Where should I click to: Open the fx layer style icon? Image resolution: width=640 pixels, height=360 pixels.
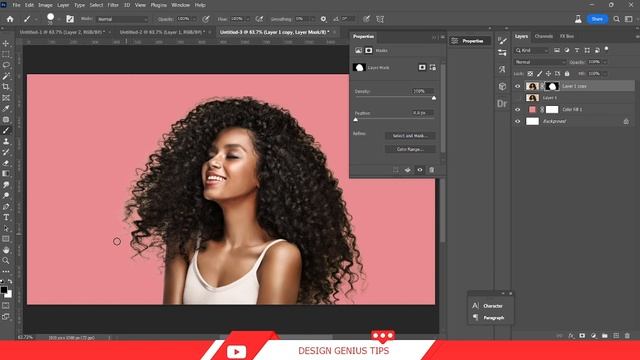click(x=571, y=336)
